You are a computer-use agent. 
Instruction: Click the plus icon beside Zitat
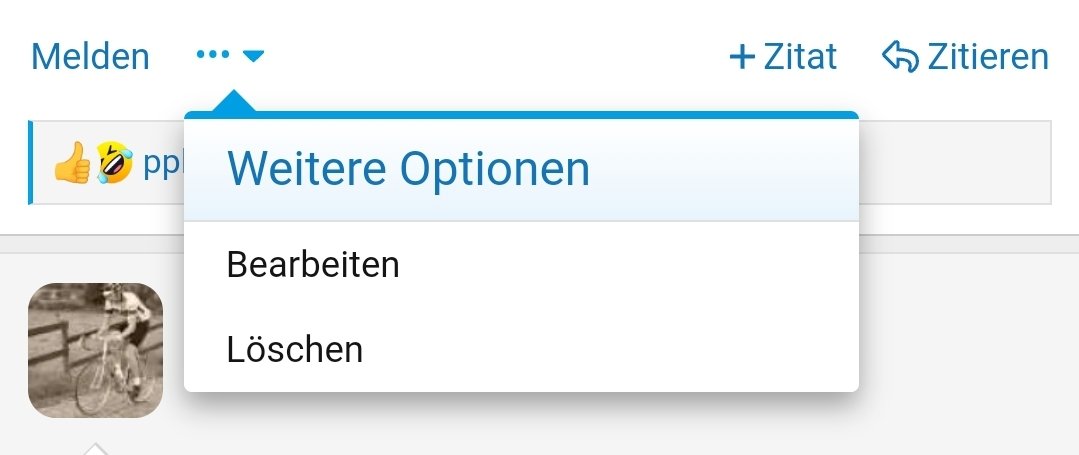point(741,57)
